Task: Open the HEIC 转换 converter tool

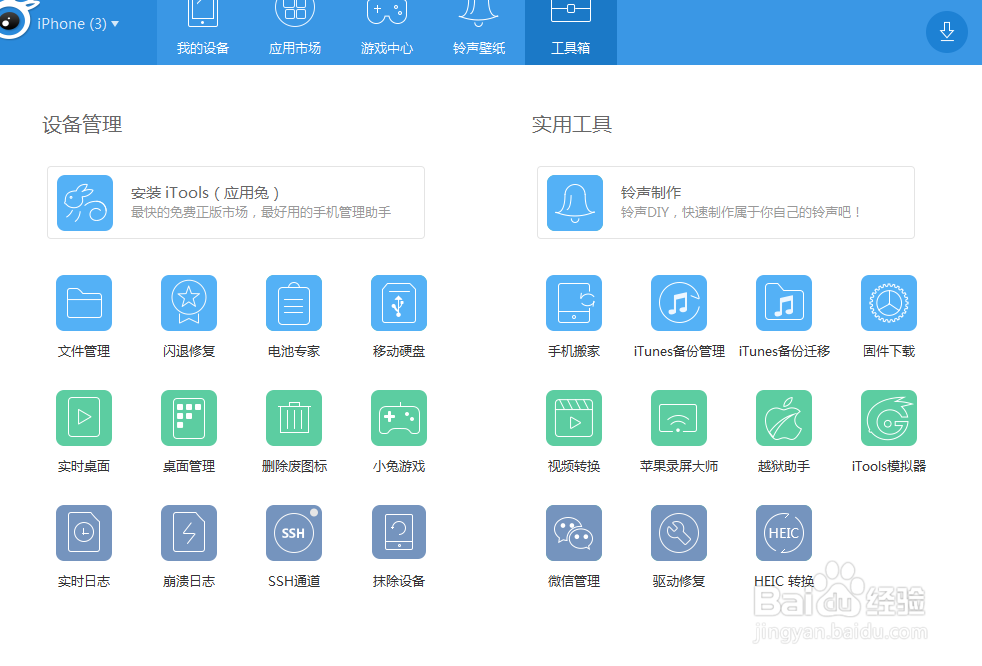Action: point(784,533)
